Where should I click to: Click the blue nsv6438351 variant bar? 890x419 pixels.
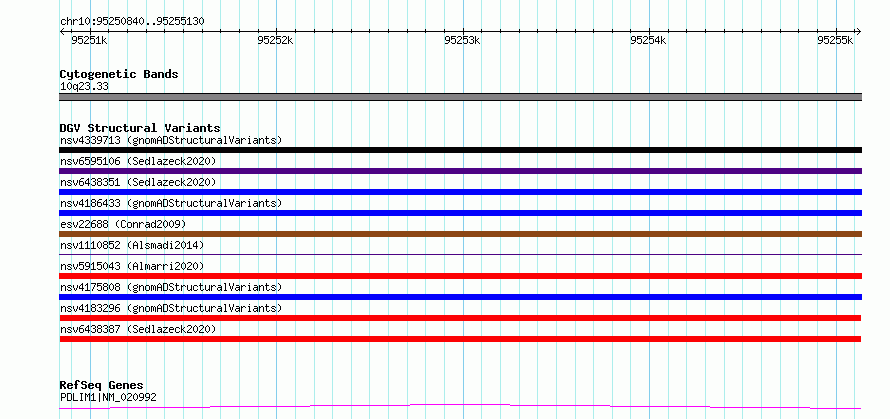pos(460,192)
